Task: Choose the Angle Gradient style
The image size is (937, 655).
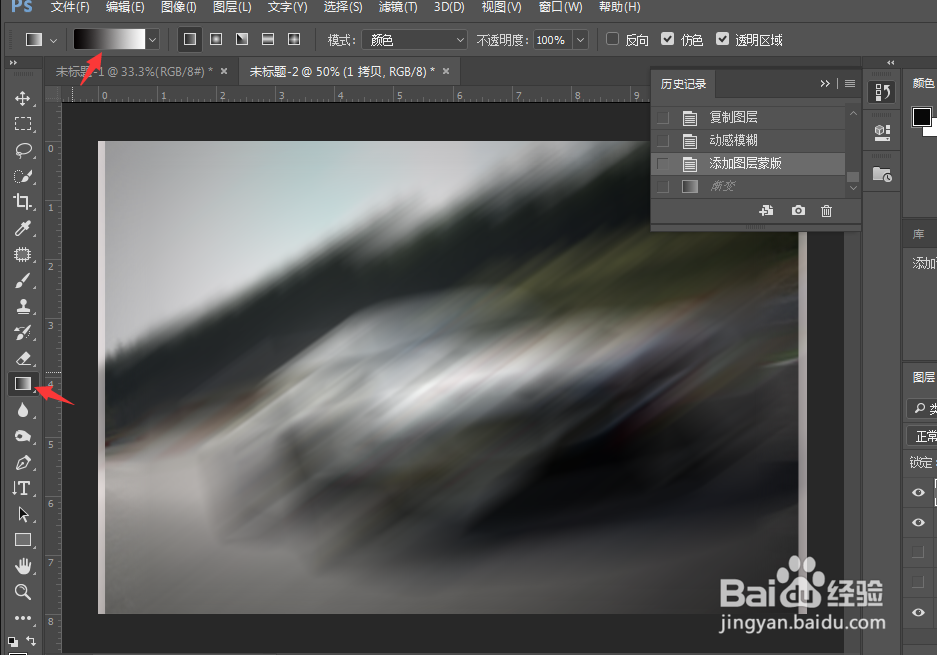Action: tap(242, 39)
